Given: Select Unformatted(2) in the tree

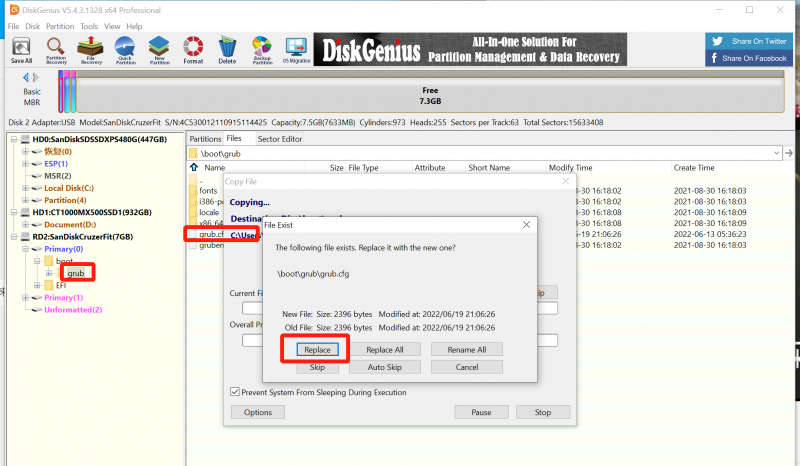Looking at the screenshot, I should (73, 310).
